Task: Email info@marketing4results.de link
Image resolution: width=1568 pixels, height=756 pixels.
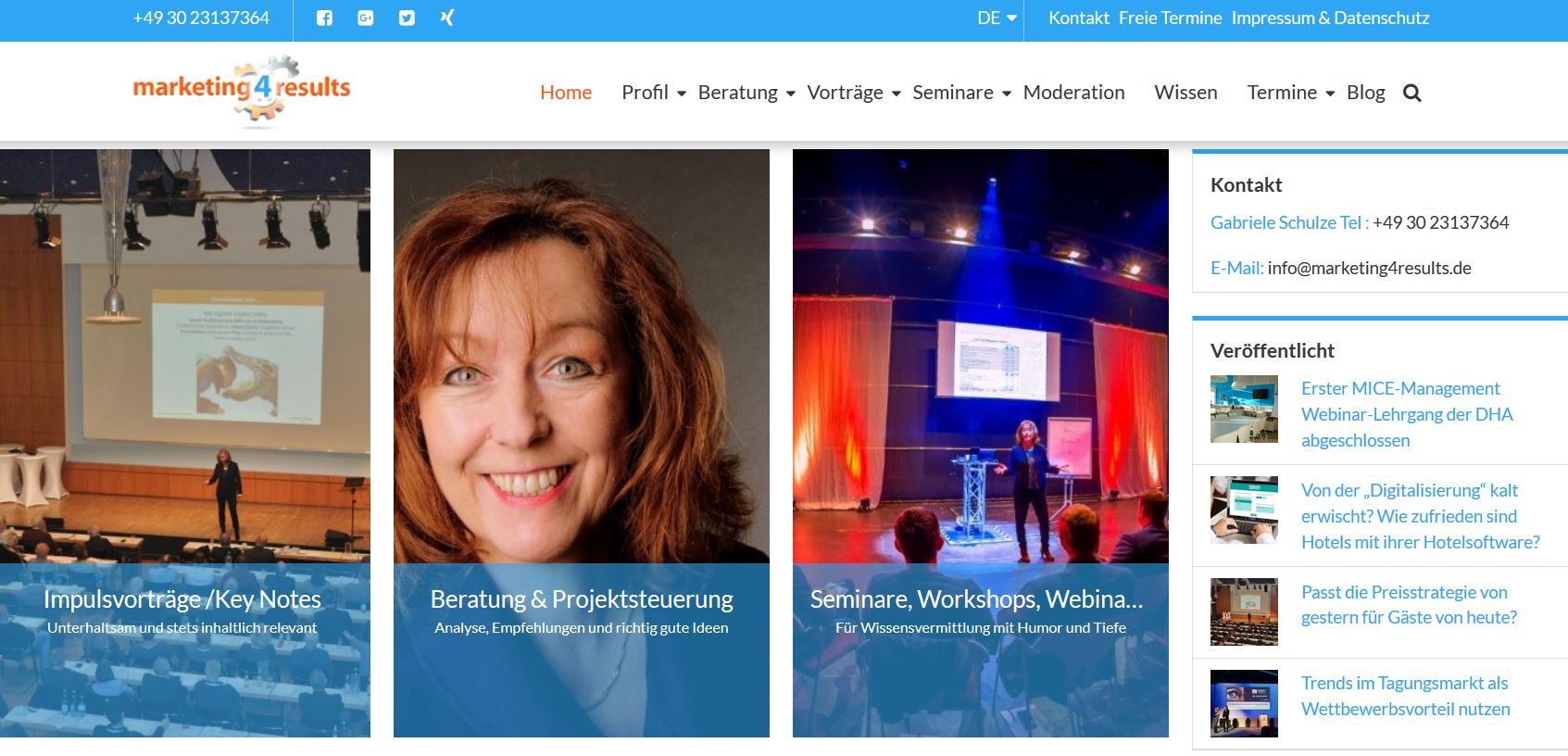Action: point(1370,268)
